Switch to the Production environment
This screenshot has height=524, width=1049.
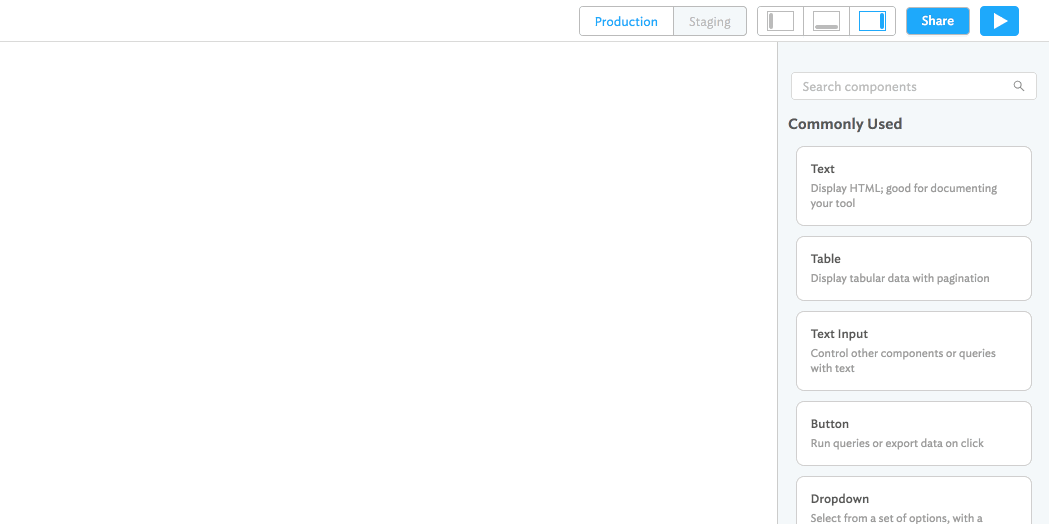pos(626,21)
